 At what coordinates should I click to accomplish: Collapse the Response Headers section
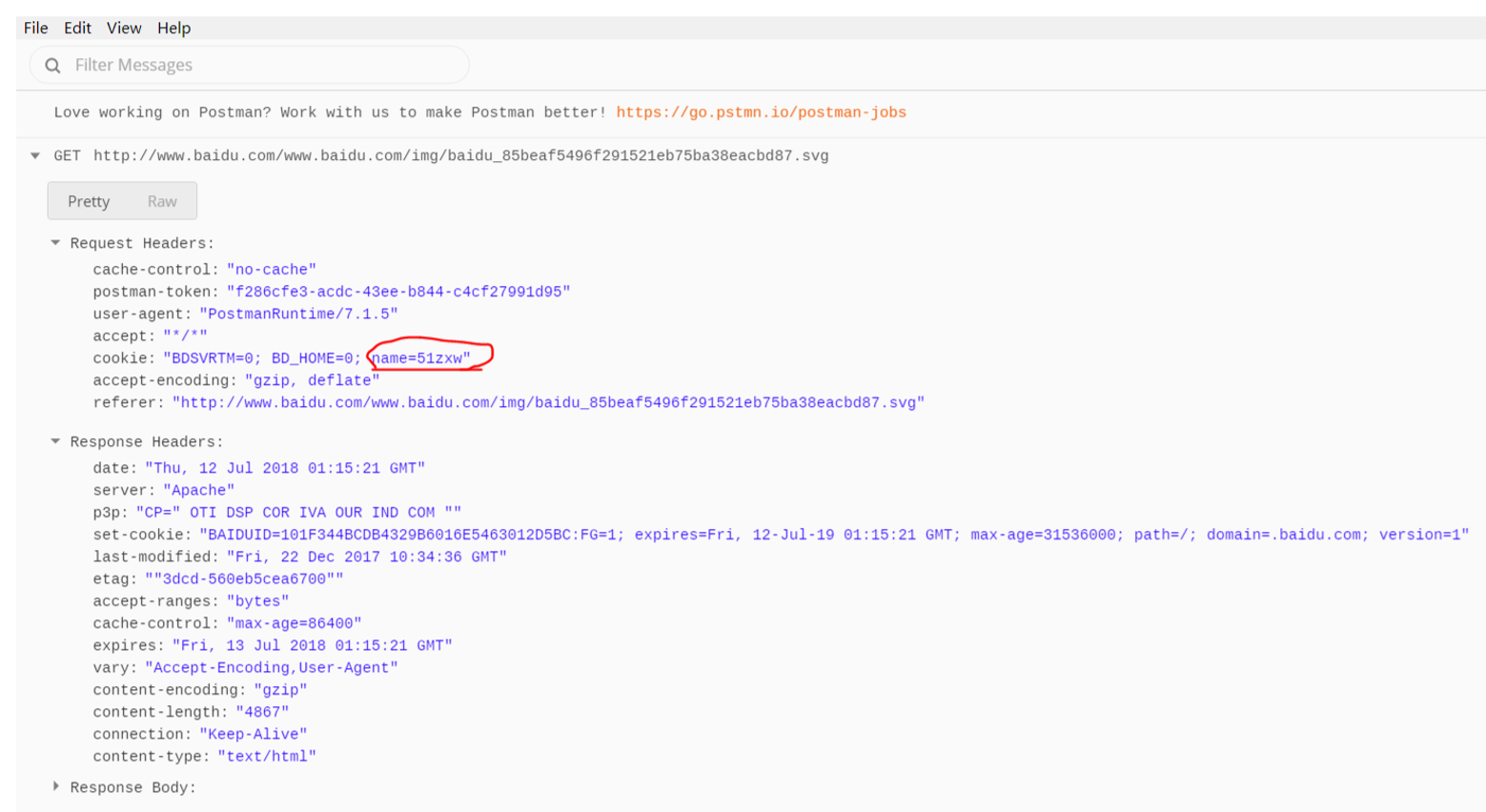(55, 441)
